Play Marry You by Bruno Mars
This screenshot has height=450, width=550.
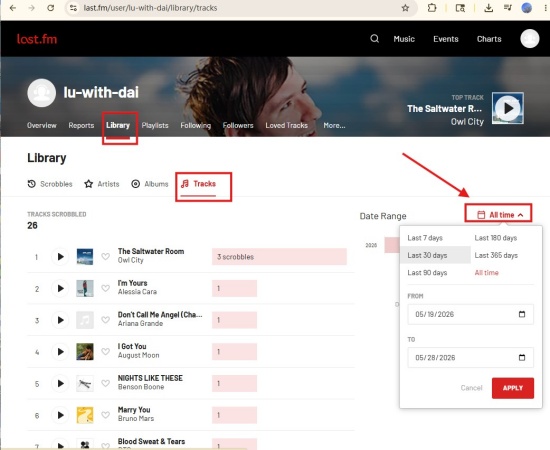[60, 415]
